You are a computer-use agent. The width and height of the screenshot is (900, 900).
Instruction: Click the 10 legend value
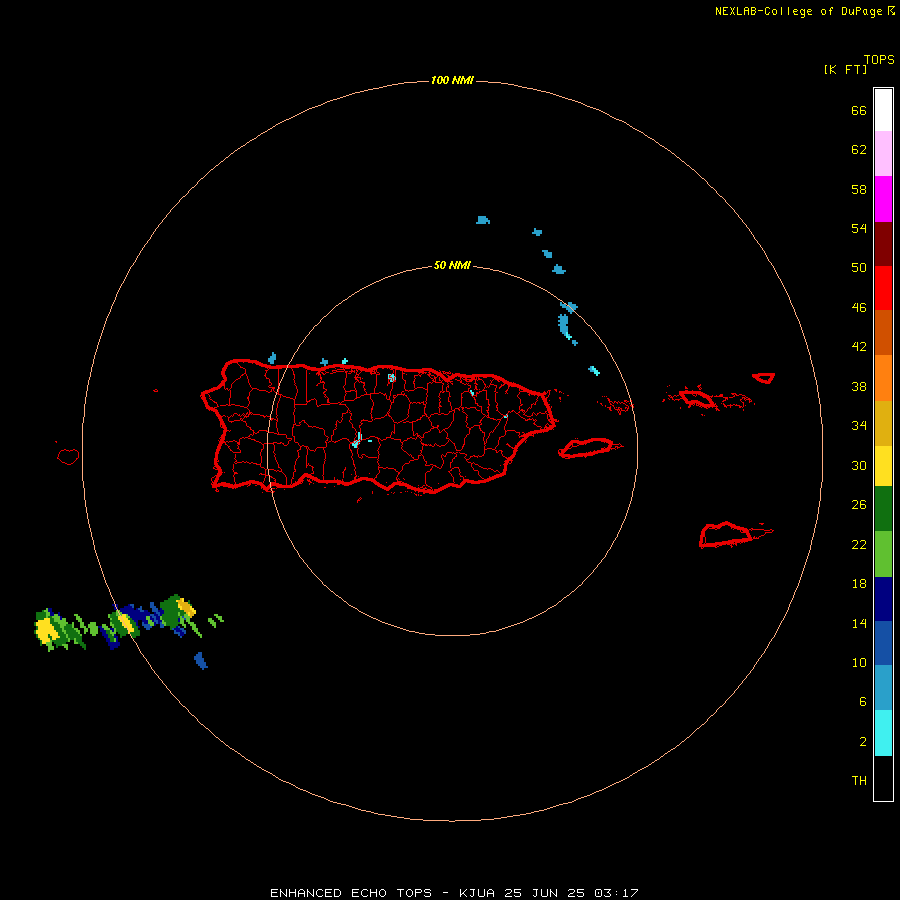pos(859,663)
